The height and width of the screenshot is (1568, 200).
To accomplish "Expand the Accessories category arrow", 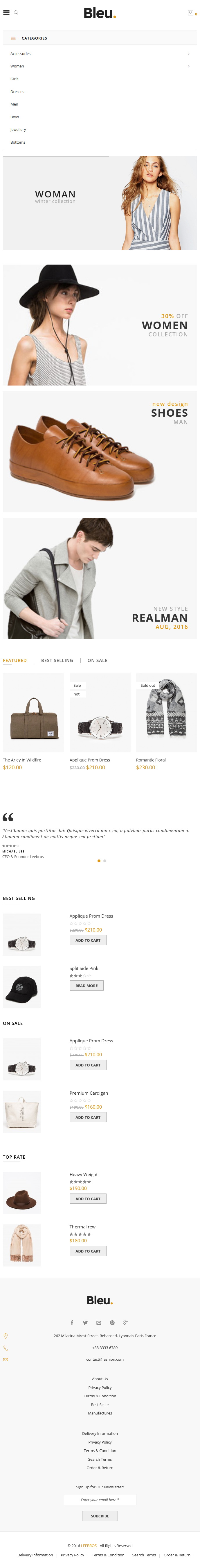I will [188, 53].
